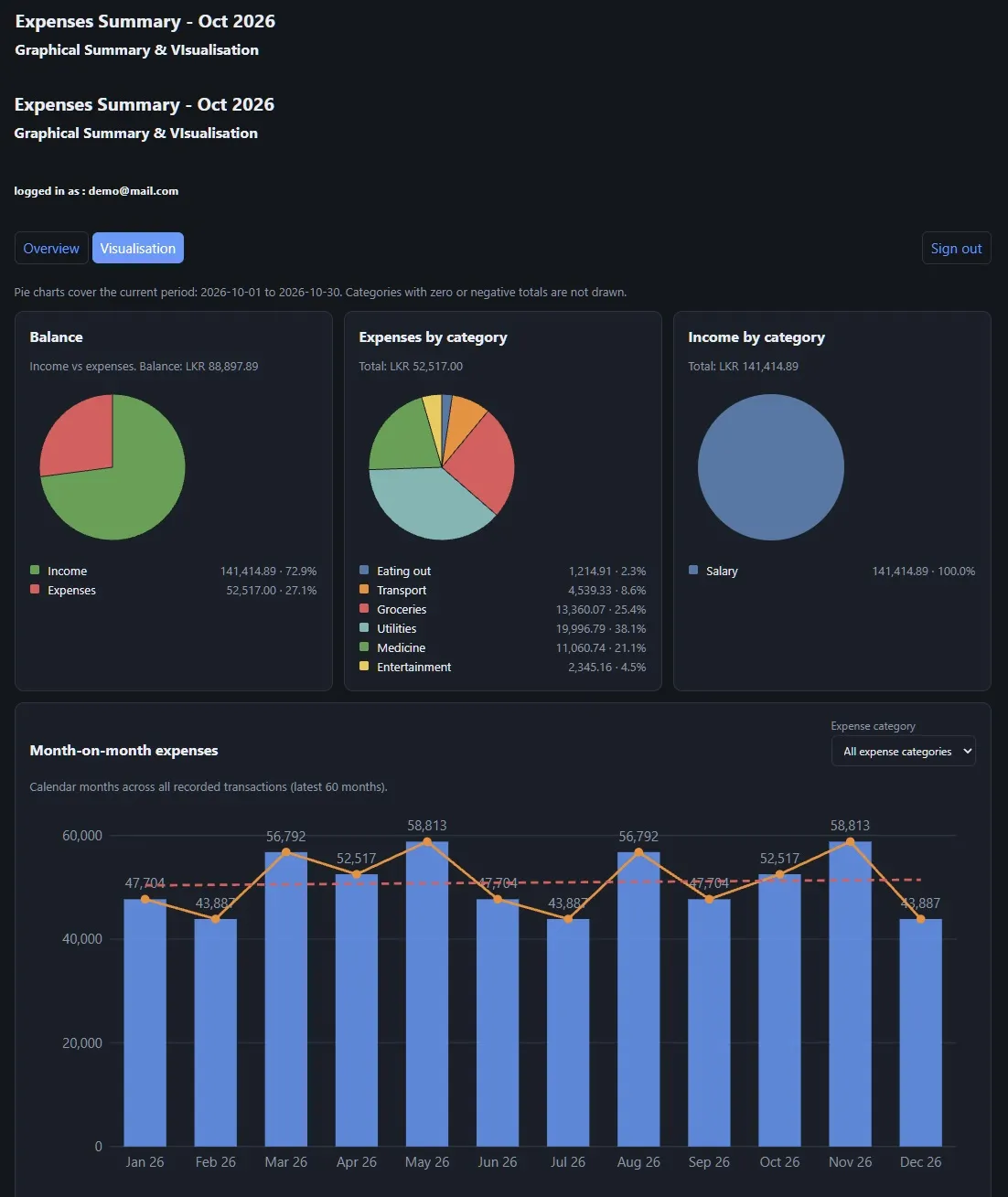This screenshot has height=1197, width=1008.
Task: Click the Jan 26 bar in the chart
Action: click(x=145, y=1022)
